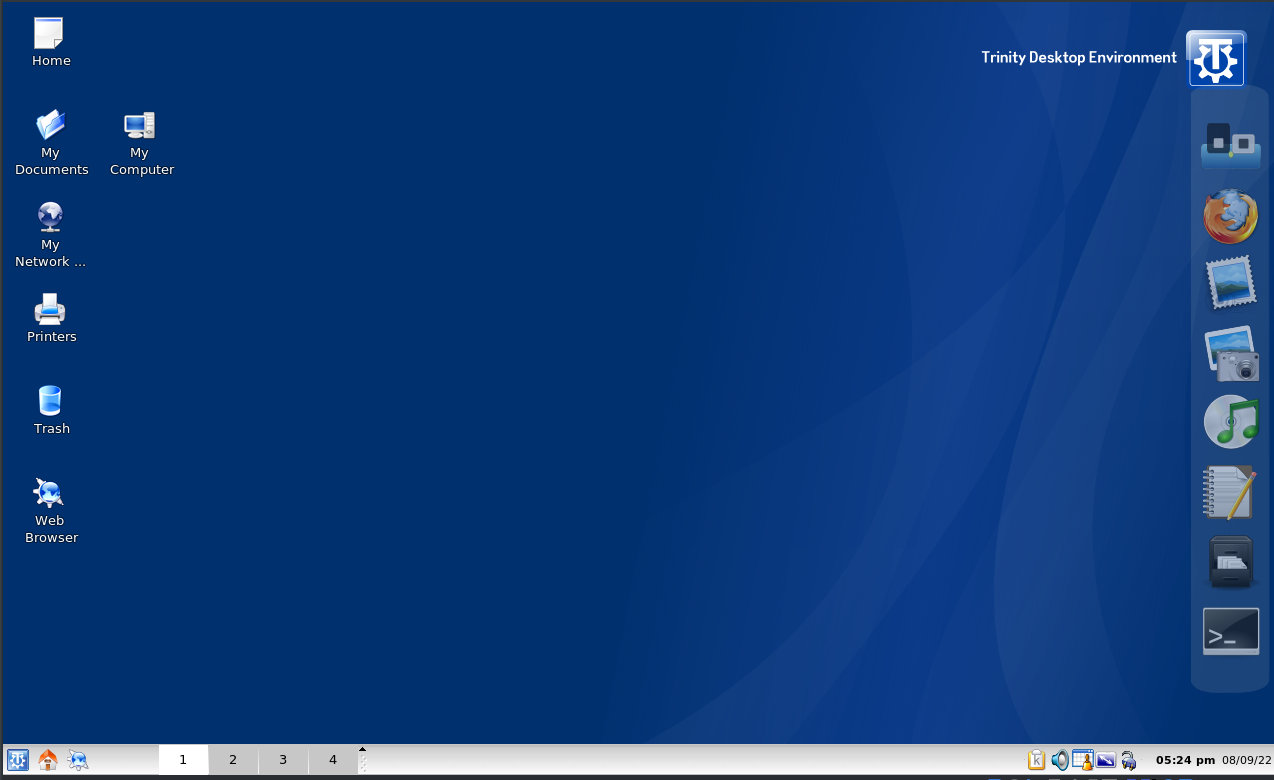Select the My Computer desktop icon

[x=140, y=143]
